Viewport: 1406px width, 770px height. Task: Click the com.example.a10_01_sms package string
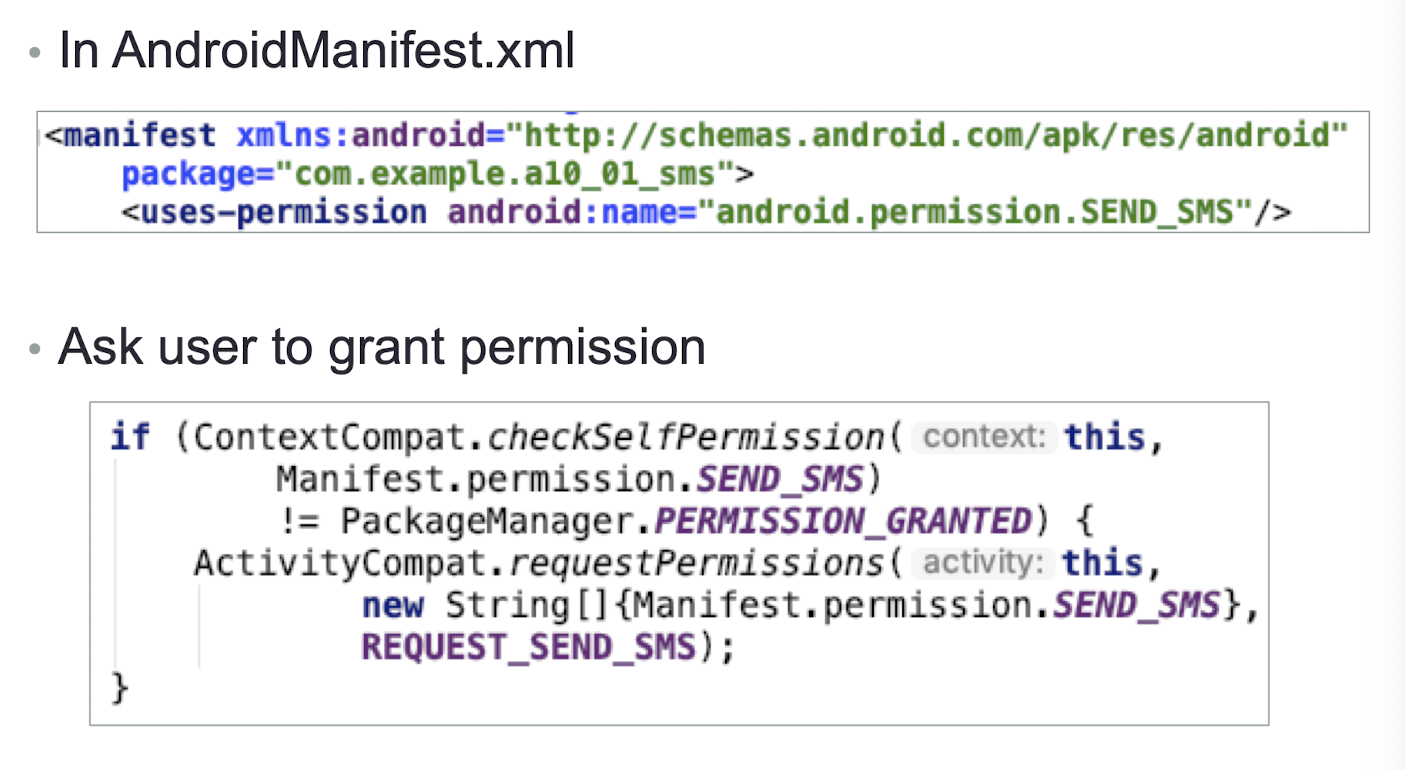pos(507,174)
